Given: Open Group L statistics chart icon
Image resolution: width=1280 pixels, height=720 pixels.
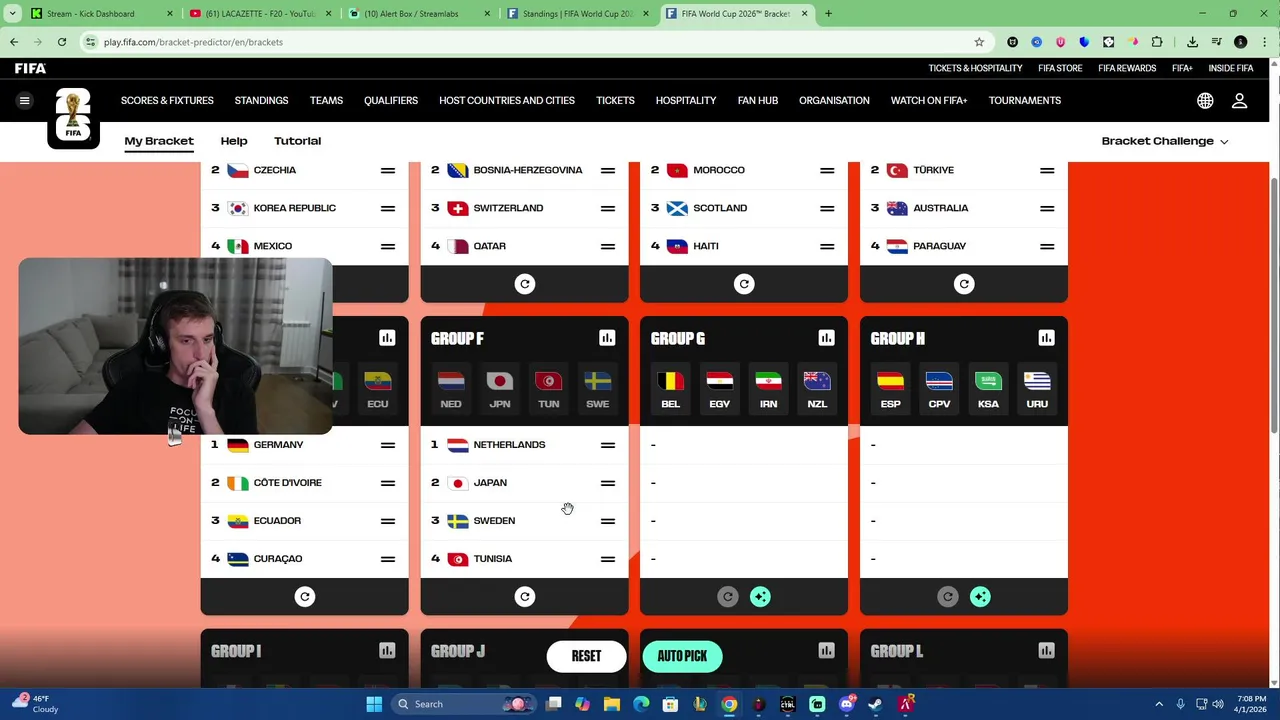Looking at the screenshot, I should [1046, 651].
